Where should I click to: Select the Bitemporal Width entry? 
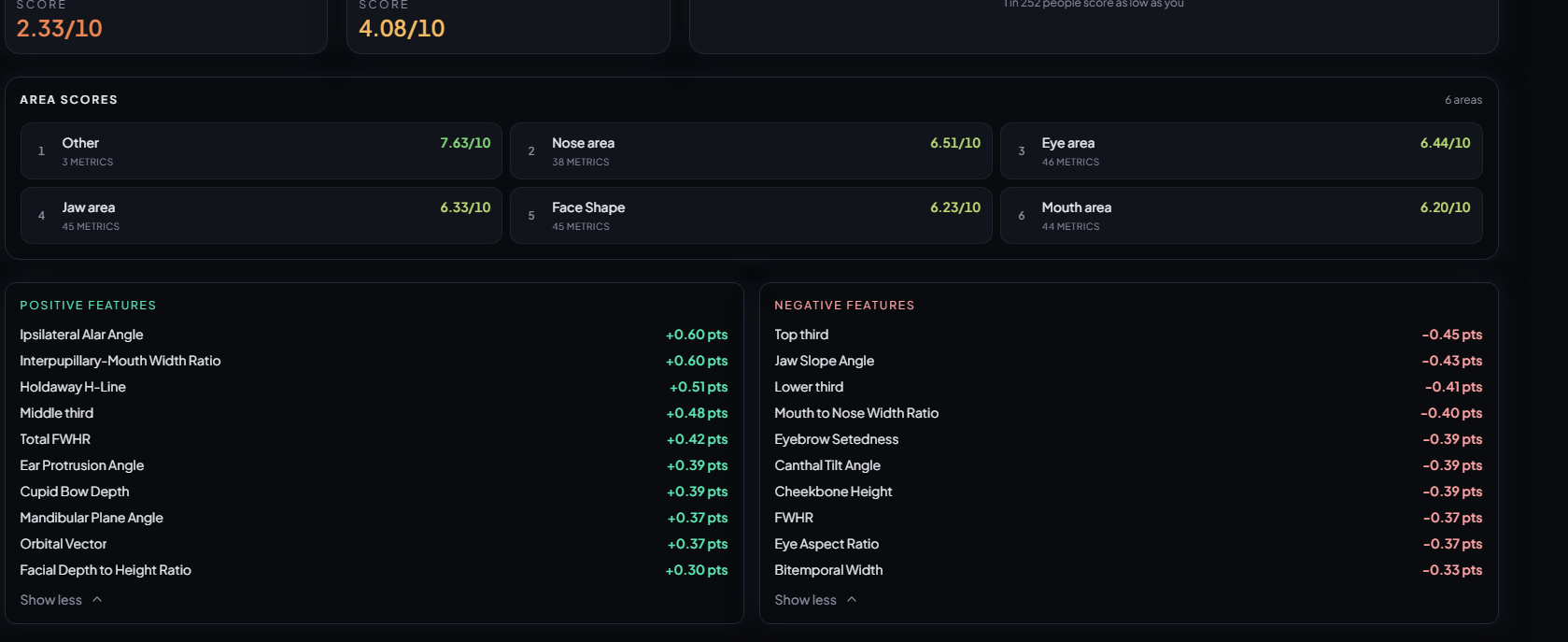coord(1128,570)
